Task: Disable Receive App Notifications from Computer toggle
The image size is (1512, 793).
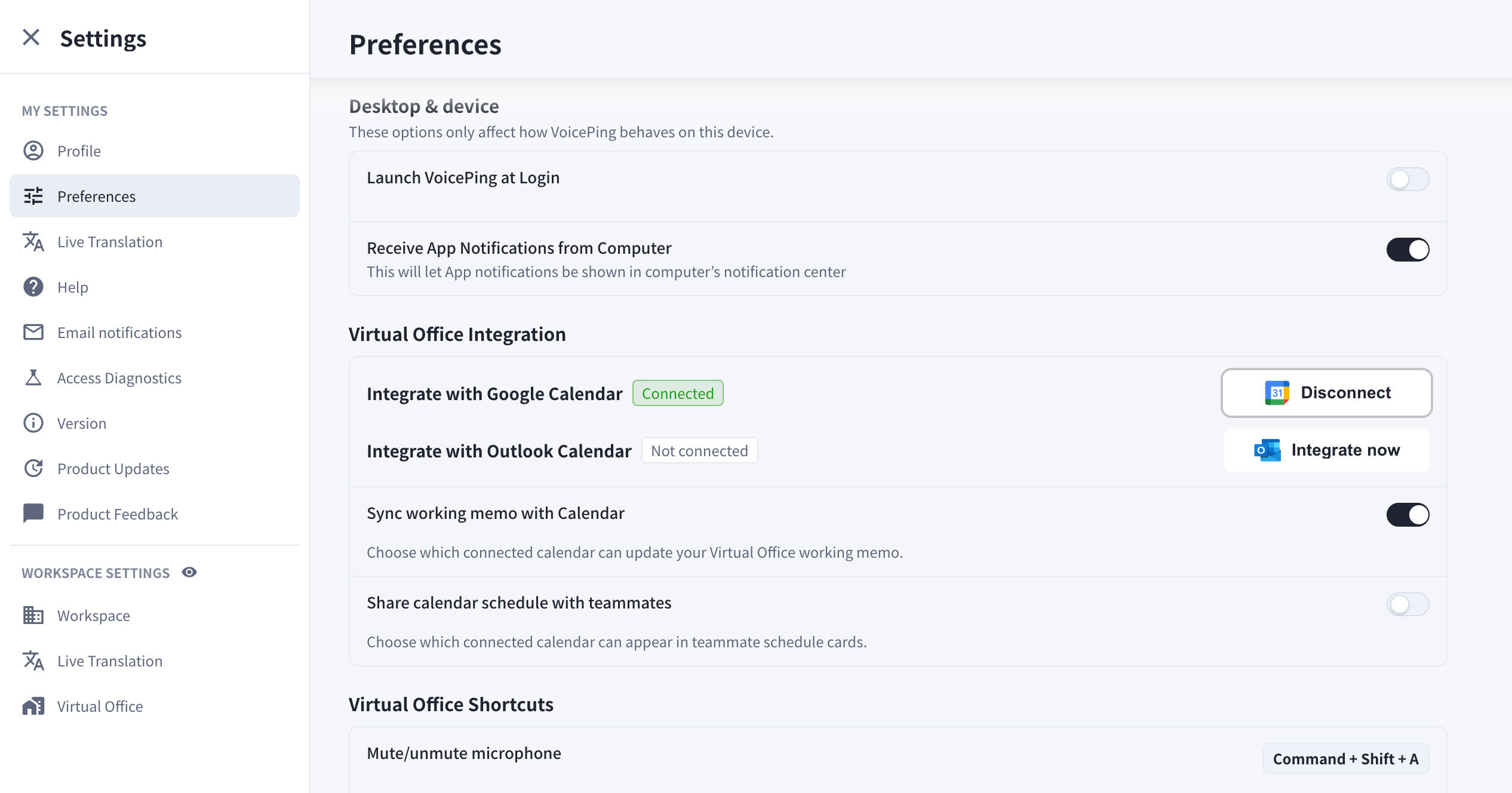Action: pyautogui.click(x=1407, y=250)
